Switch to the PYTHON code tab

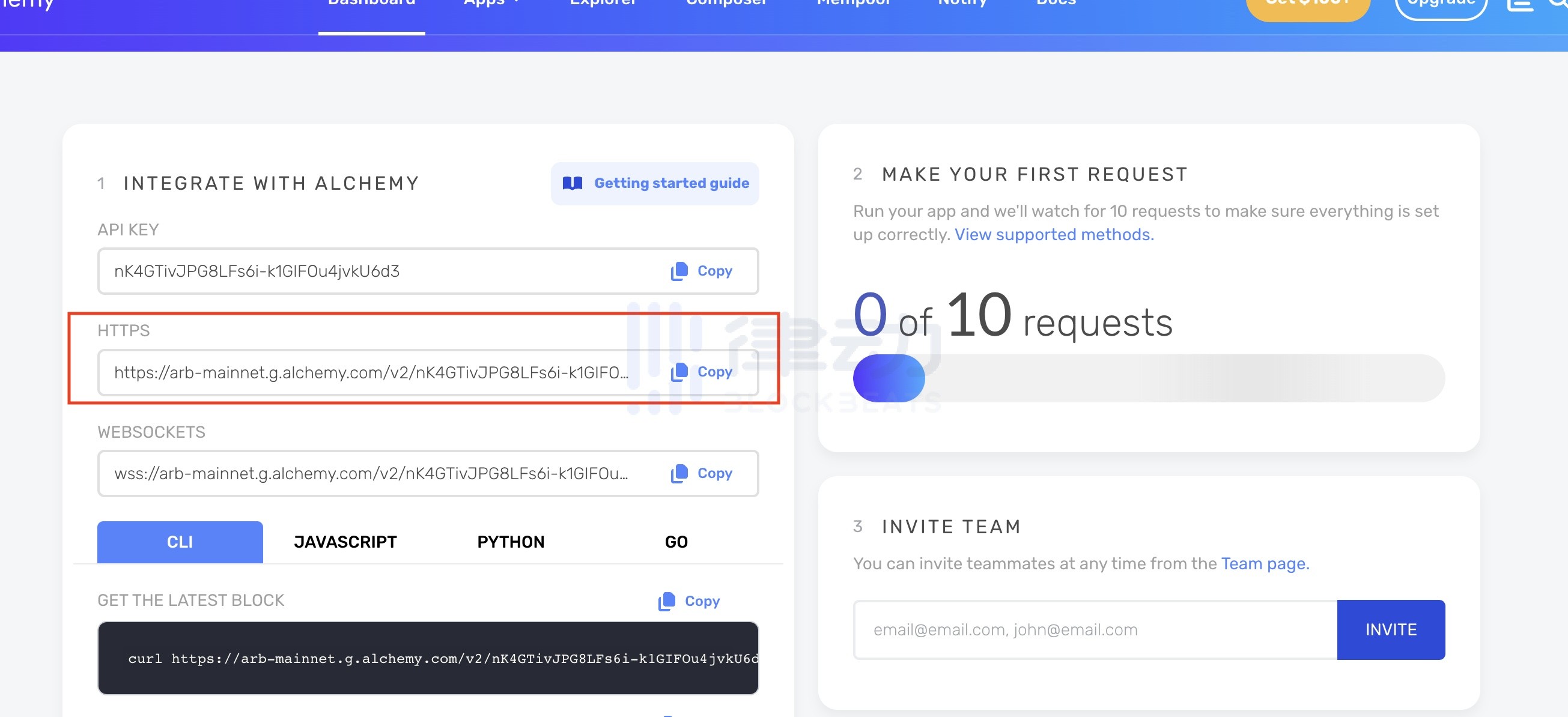pos(511,542)
